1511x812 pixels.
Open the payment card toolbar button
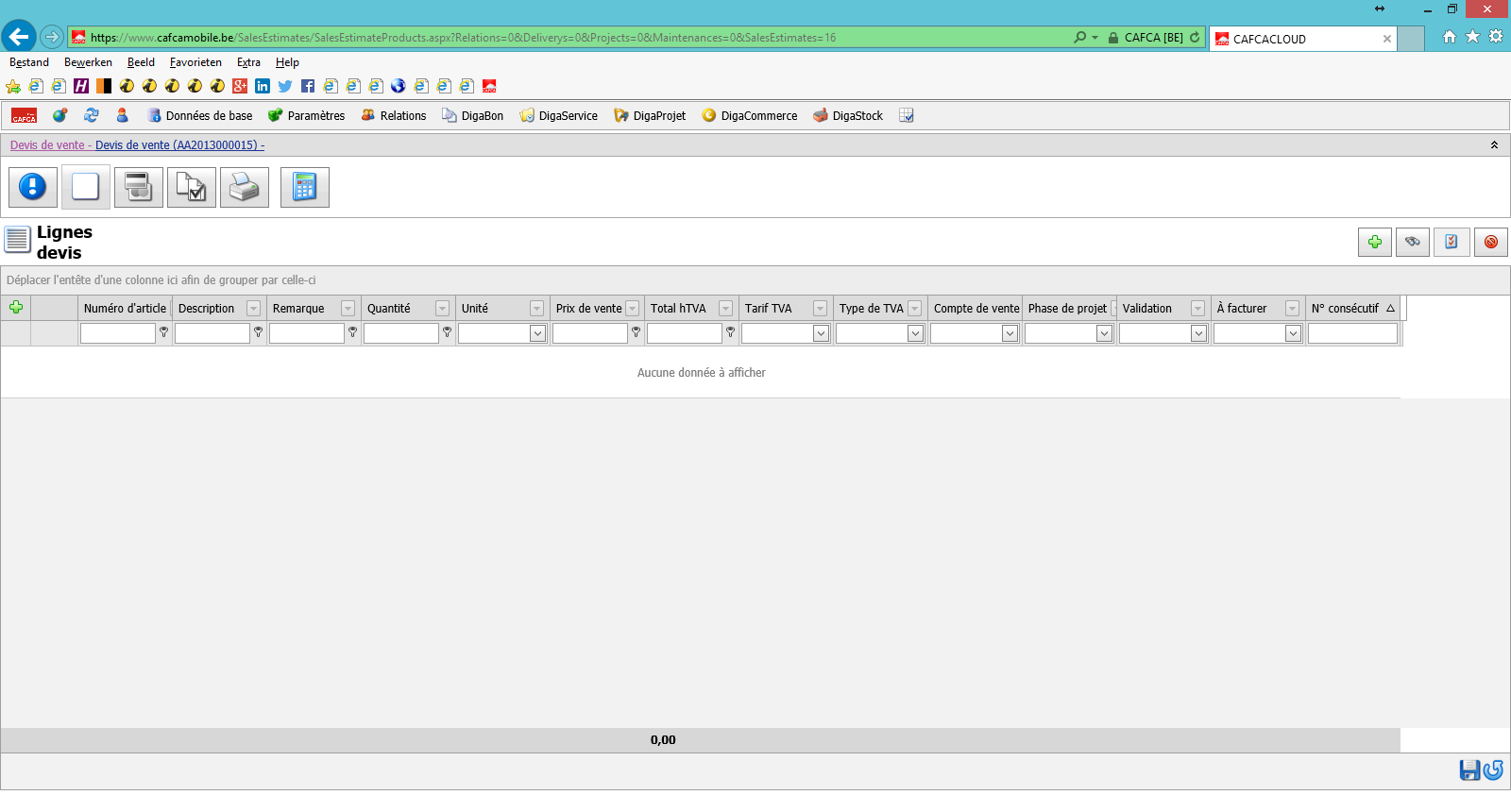click(x=139, y=187)
